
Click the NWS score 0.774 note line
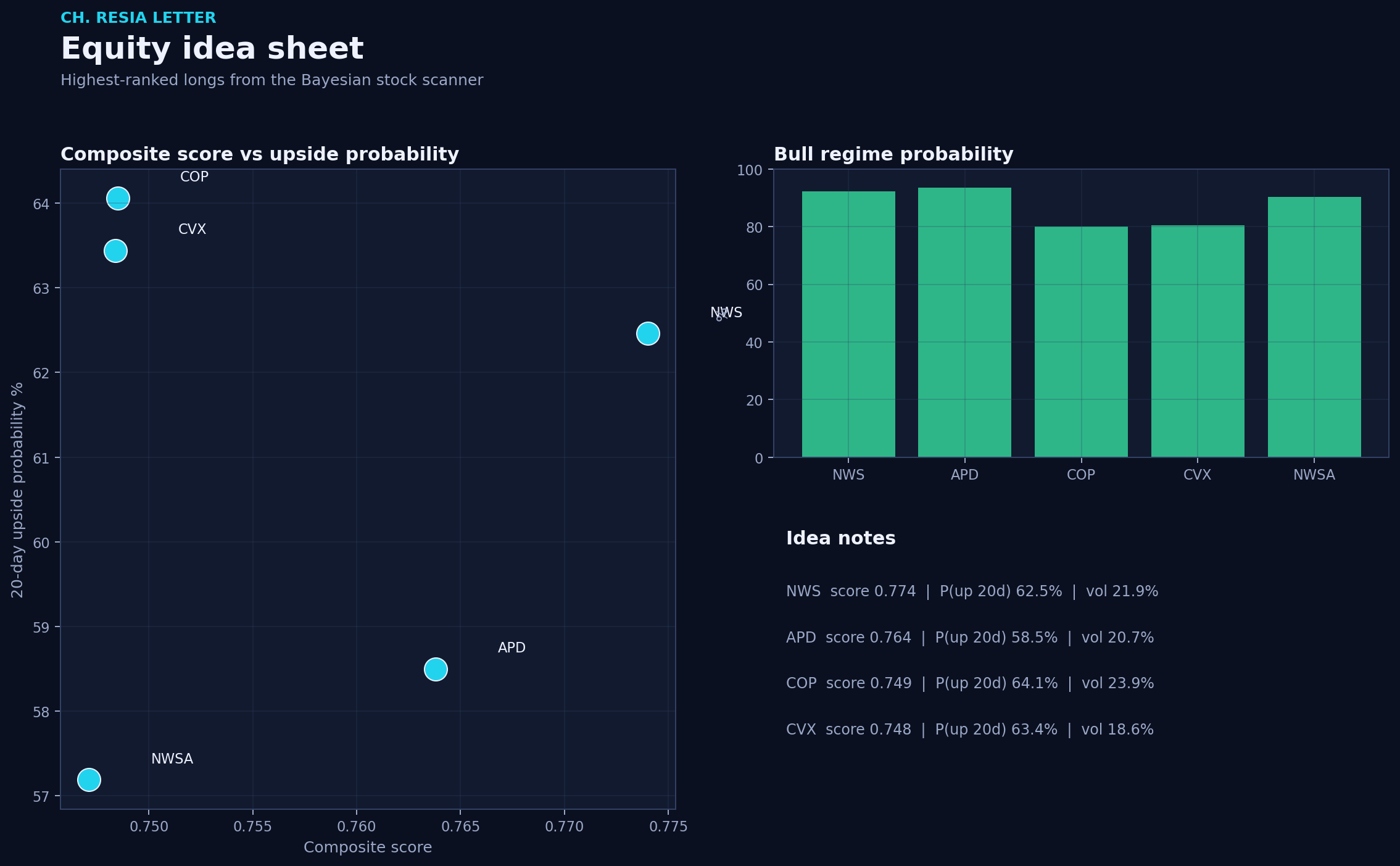tap(972, 591)
